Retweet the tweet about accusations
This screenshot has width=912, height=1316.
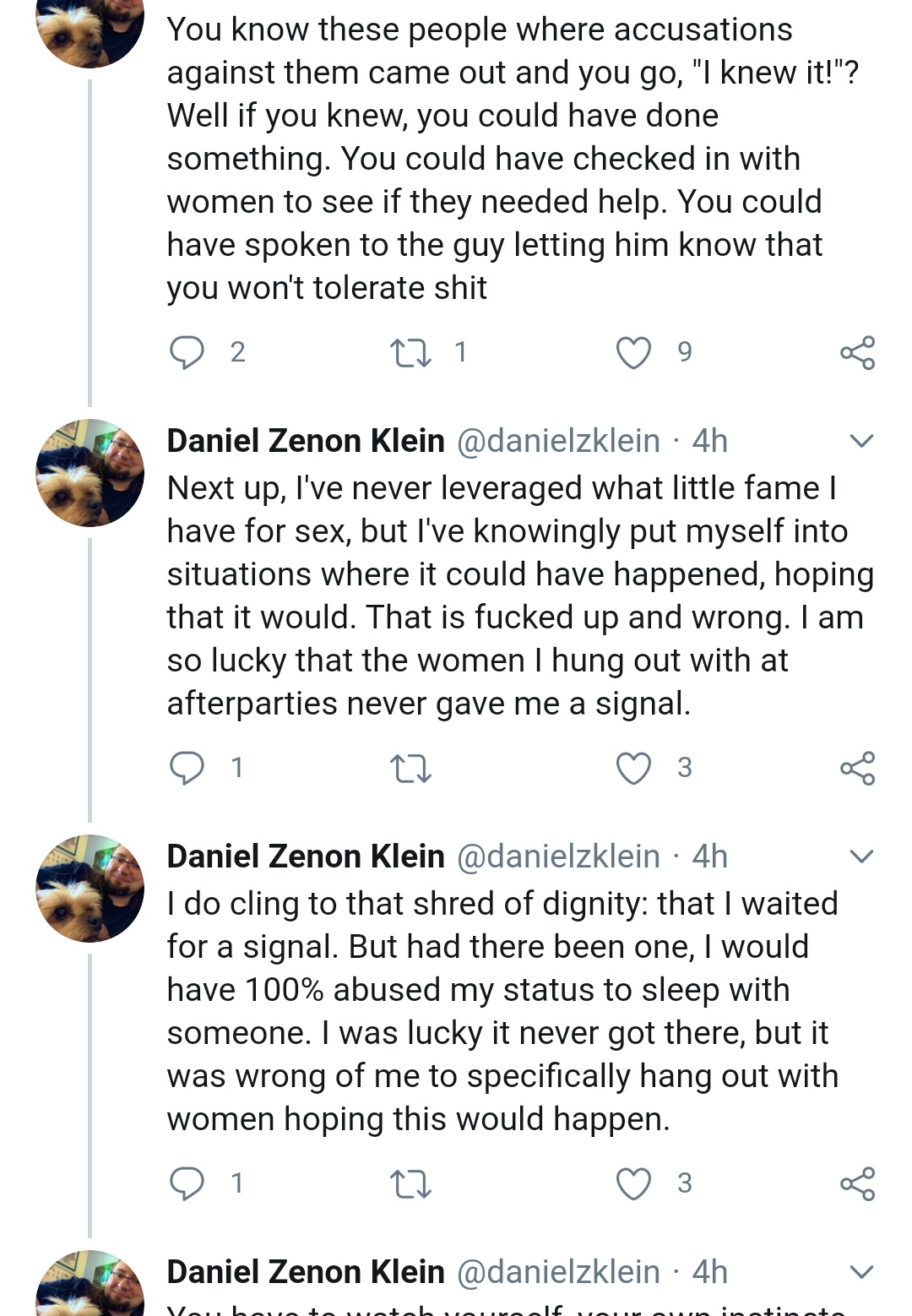pos(410,352)
